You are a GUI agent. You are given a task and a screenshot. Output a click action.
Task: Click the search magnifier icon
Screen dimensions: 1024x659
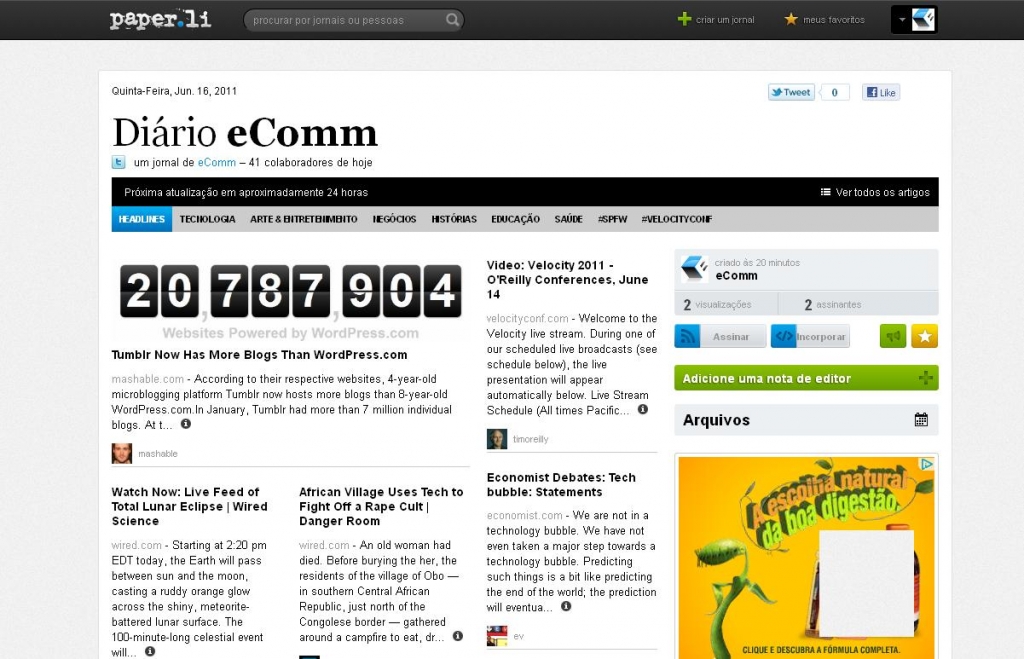click(x=452, y=20)
